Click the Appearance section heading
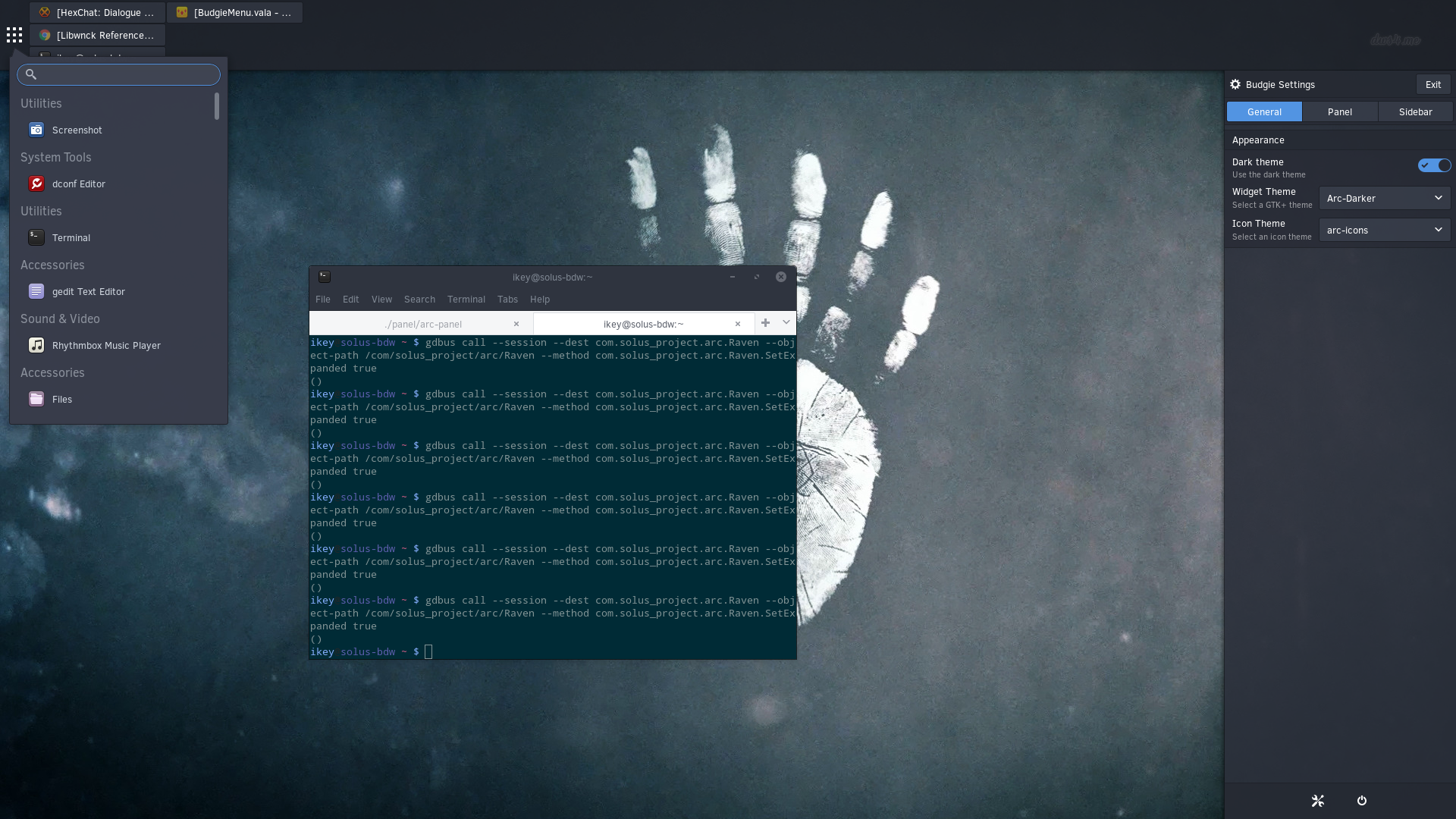Image resolution: width=1456 pixels, height=819 pixels. tap(1258, 140)
